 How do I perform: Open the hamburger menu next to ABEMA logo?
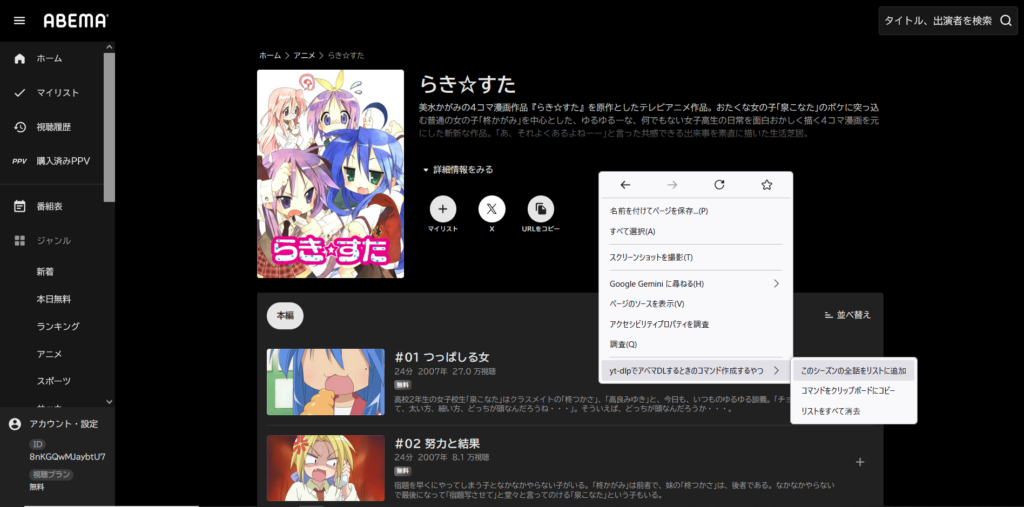point(19,21)
